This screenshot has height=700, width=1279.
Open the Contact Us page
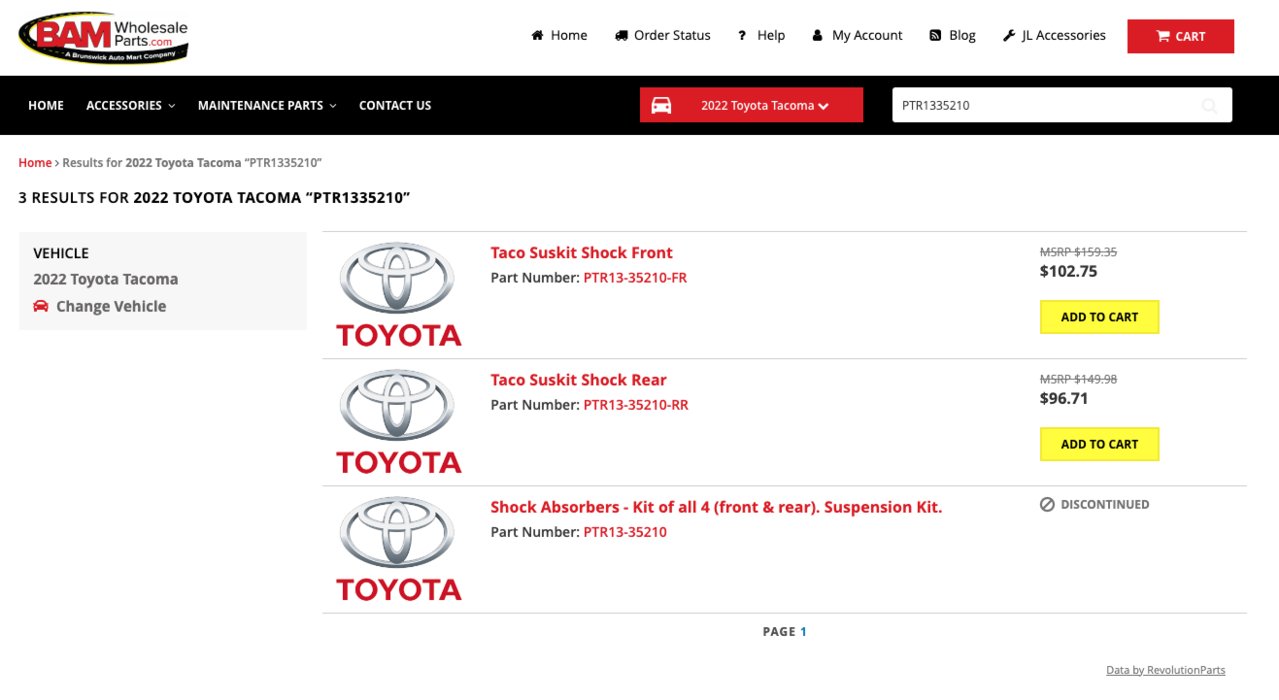coord(395,105)
